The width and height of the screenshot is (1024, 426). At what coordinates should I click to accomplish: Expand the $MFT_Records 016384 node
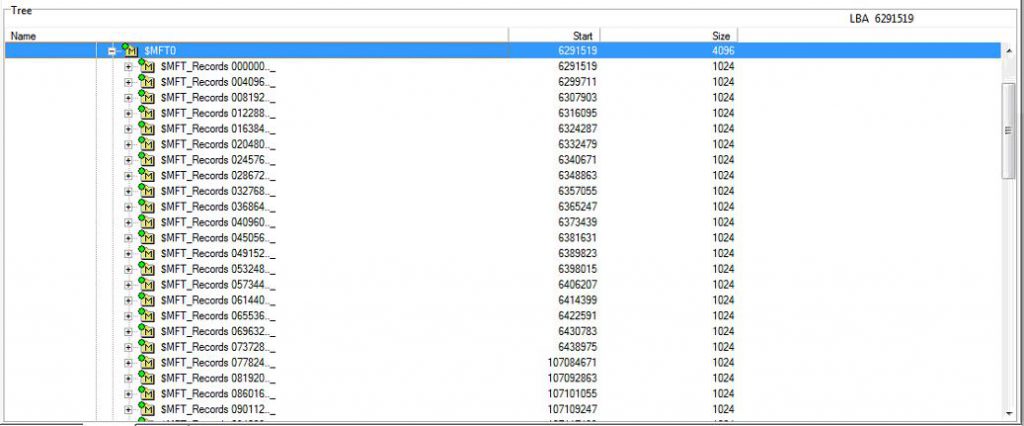pyautogui.click(x=128, y=129)
